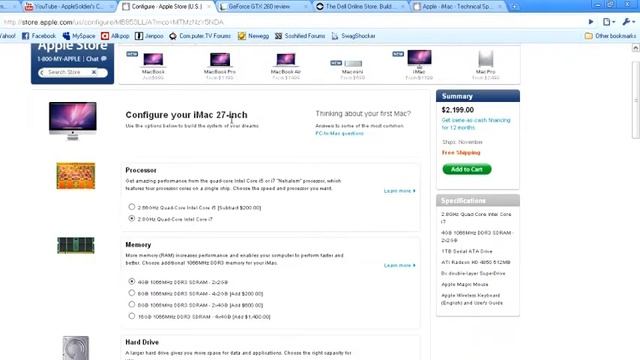
Task: Open the PC to Mac questions link
Action: 339,133
